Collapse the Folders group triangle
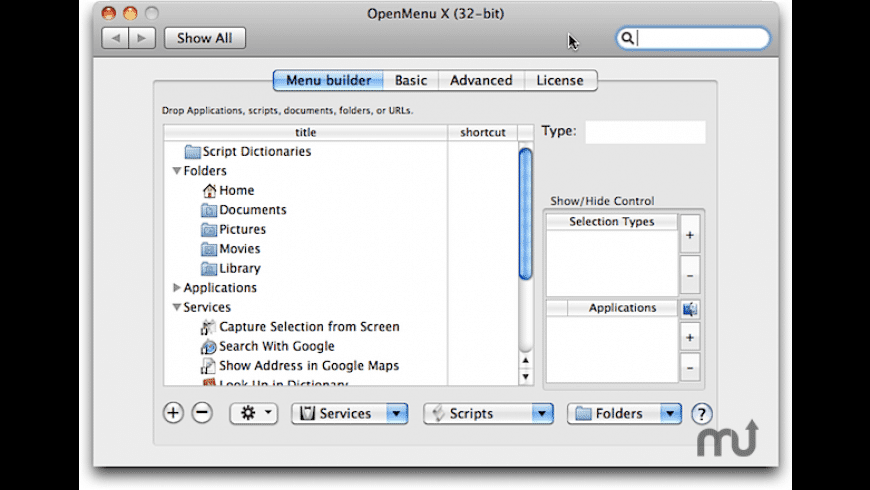Viewport: 870px width, 490px height. pos(176,171)
